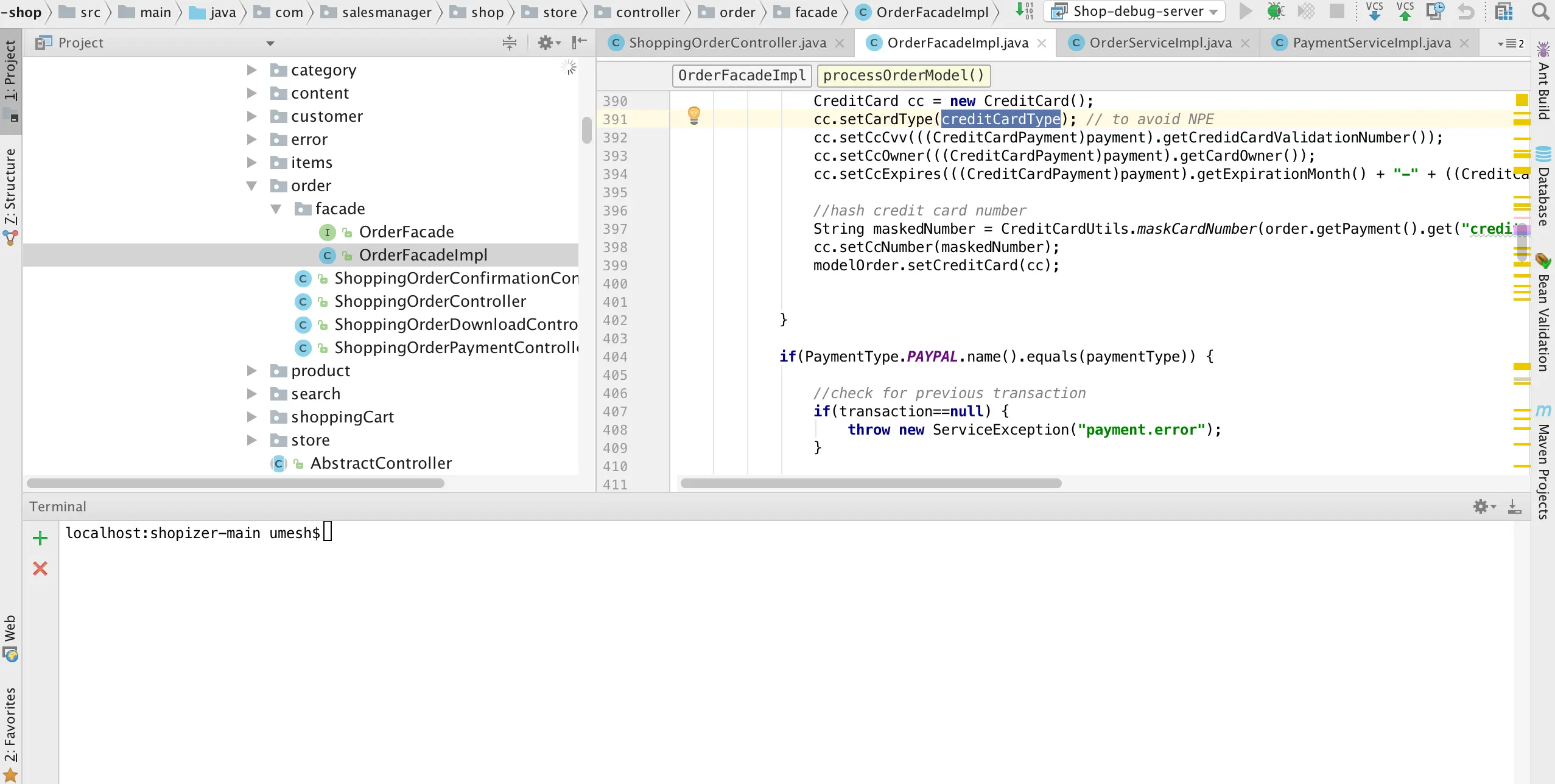Screen dimensions: 1555x784
Task: Open Database tool window
Action: 1543,186
